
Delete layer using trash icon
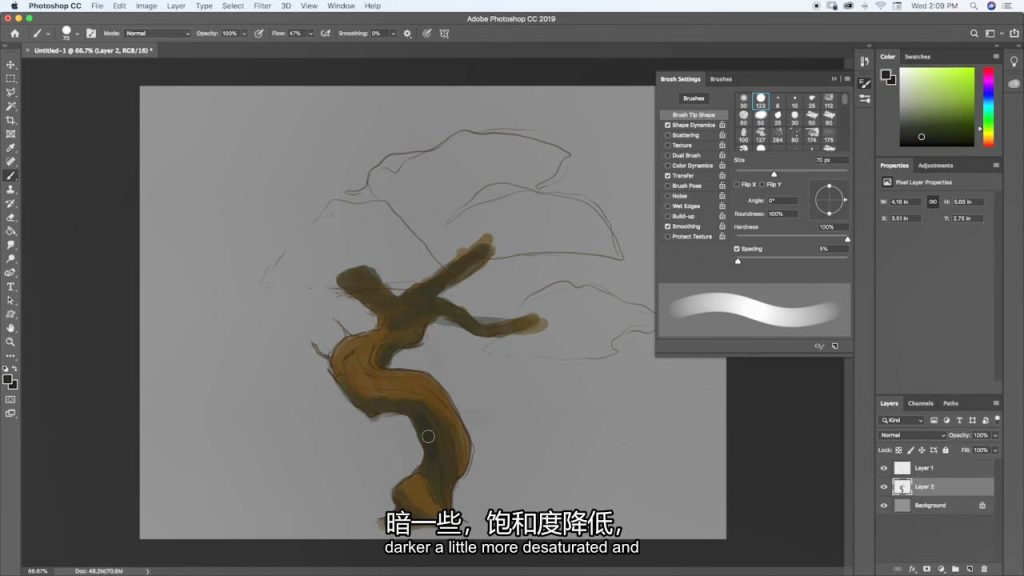989,568
